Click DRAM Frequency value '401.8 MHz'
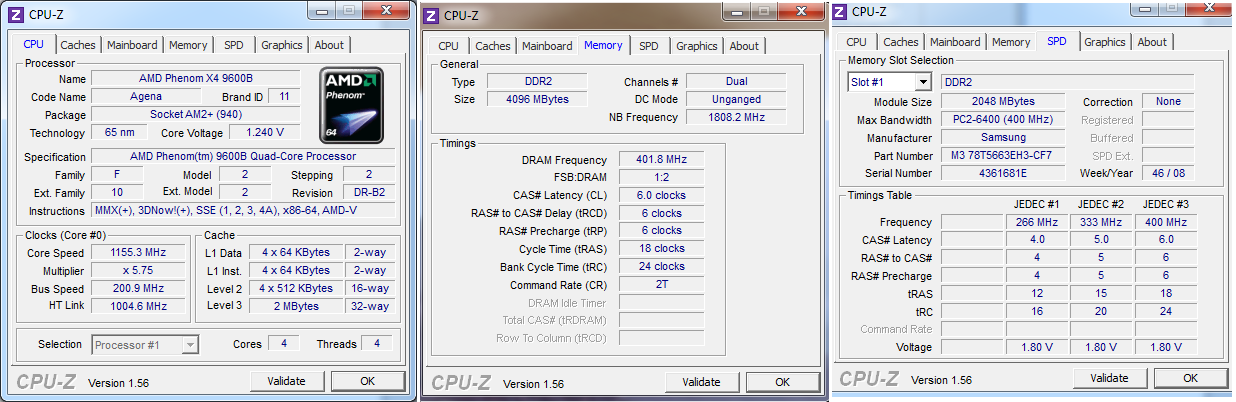This screenshot has height=402, width=1236. pyautogui.click(x=661, y=160)
